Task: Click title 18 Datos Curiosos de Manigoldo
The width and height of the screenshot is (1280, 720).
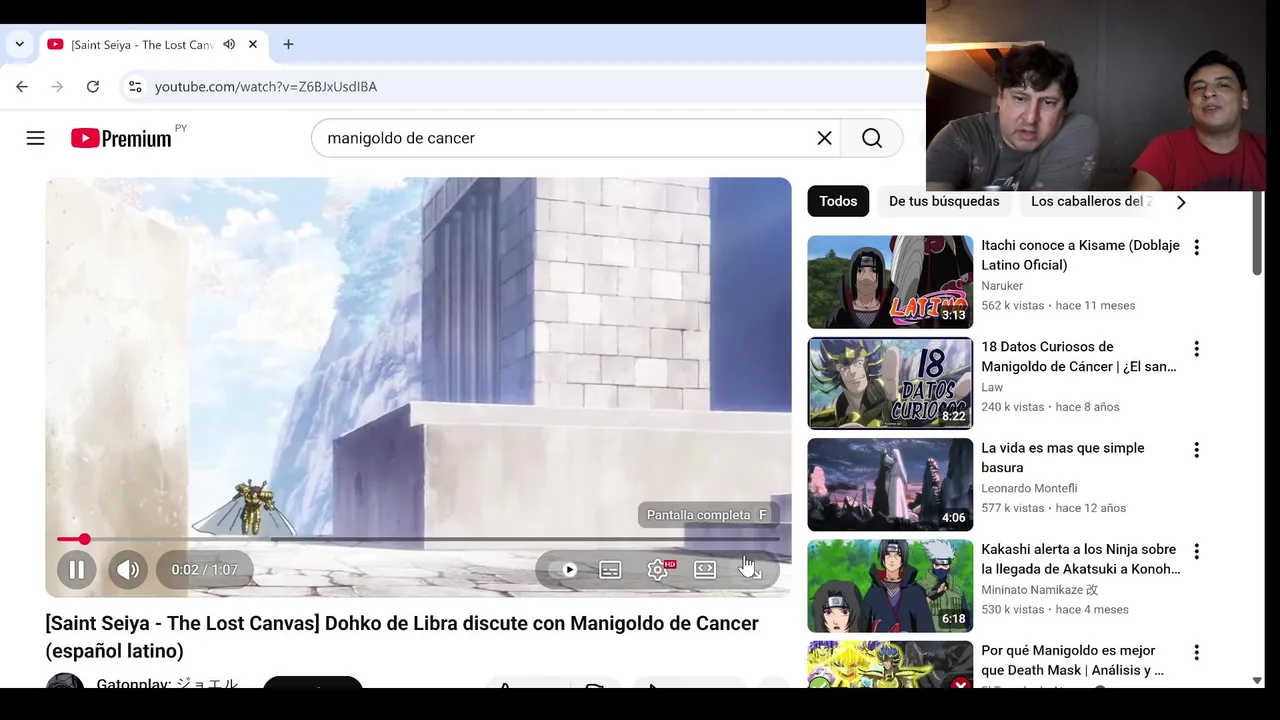Action: 1079,356
